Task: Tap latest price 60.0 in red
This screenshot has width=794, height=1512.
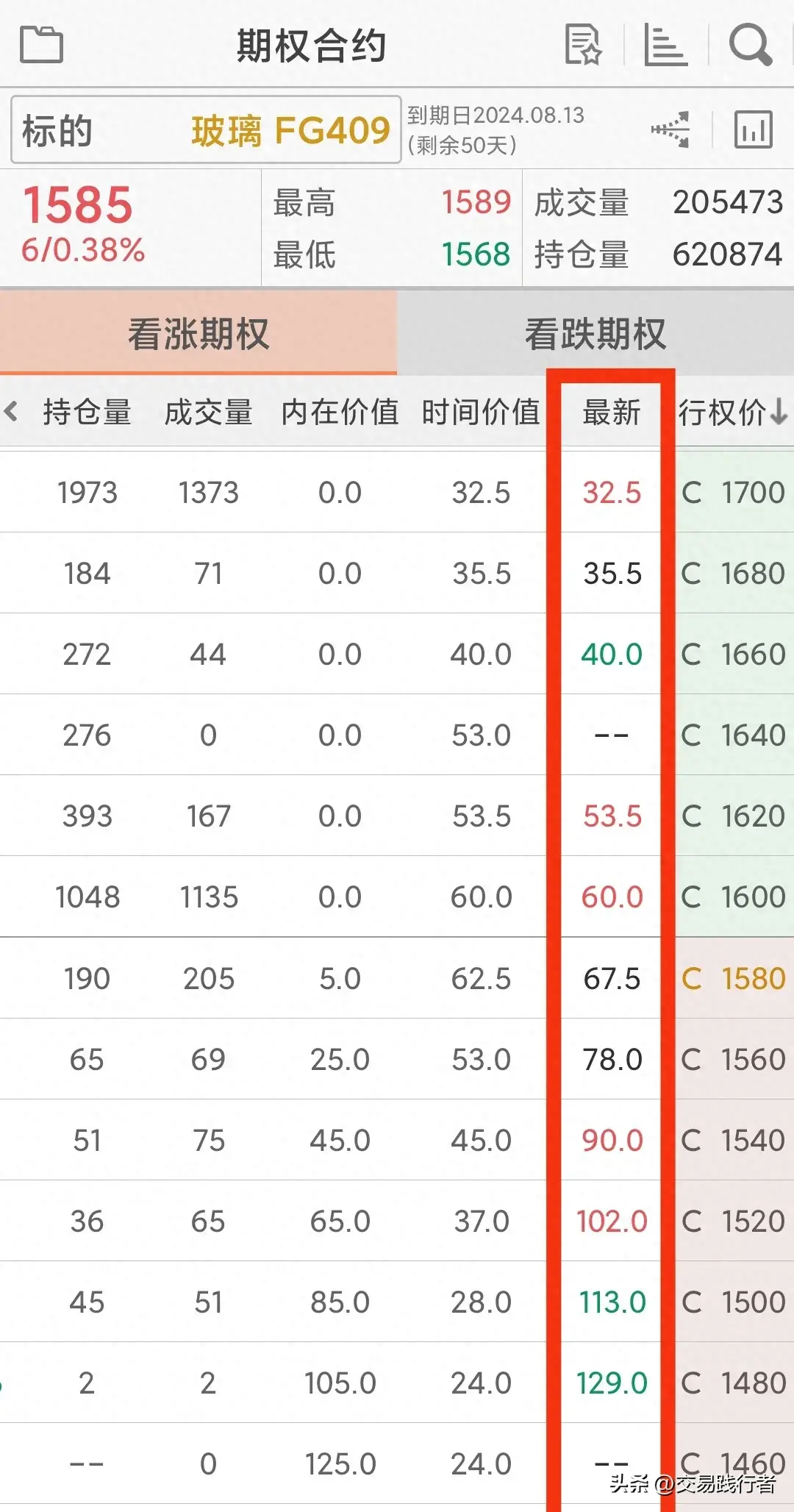Action: [x=612, y=896]
